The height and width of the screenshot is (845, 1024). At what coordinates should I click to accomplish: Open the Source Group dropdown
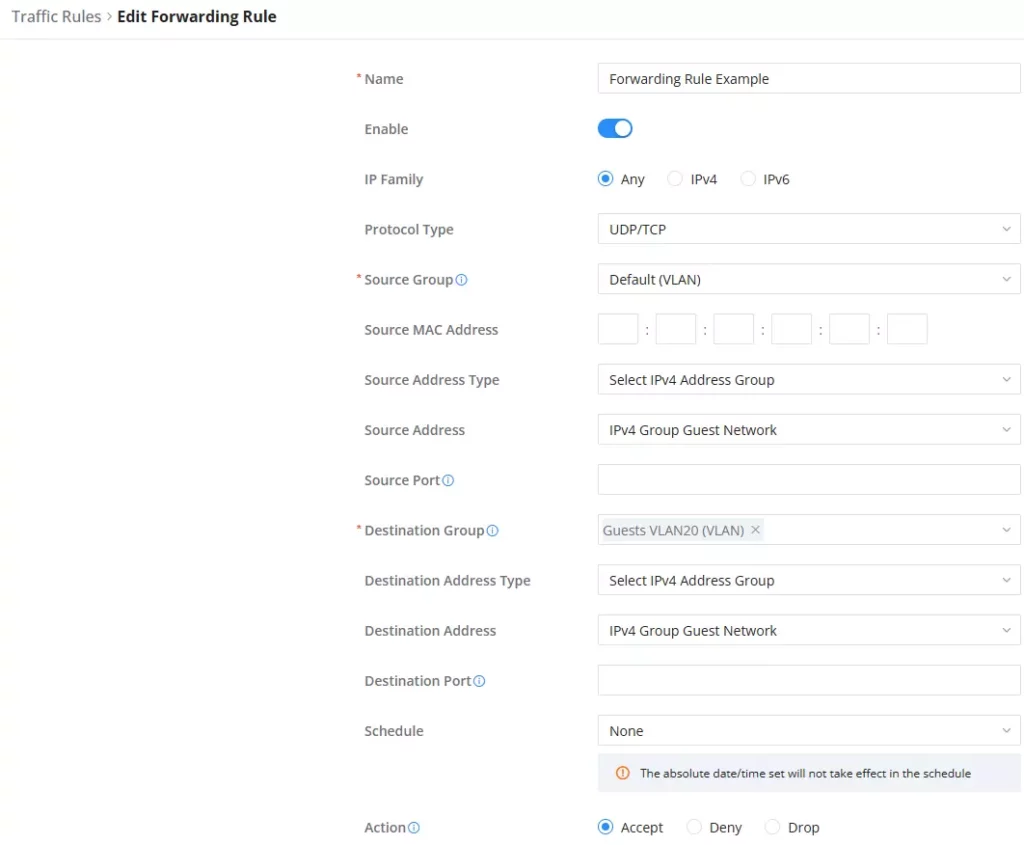[x=808, y=279]
